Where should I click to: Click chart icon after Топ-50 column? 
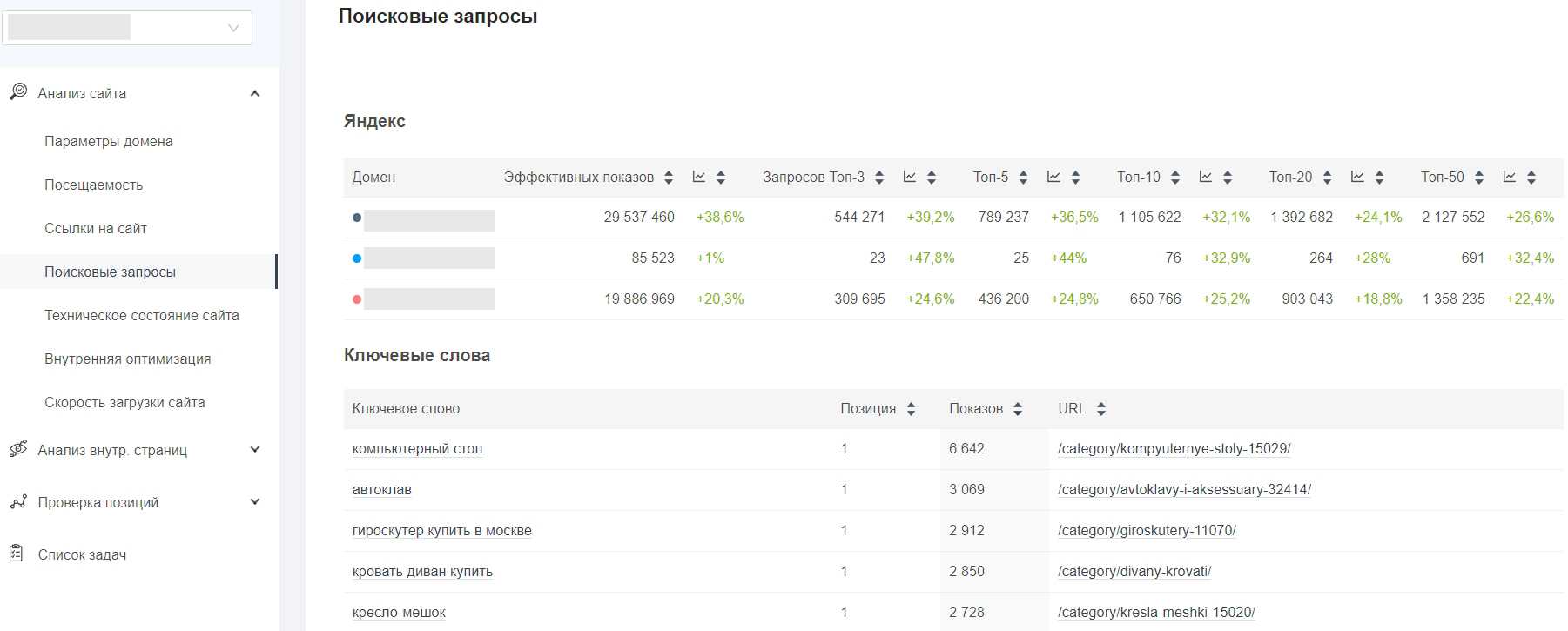[x=1510, y=177]
